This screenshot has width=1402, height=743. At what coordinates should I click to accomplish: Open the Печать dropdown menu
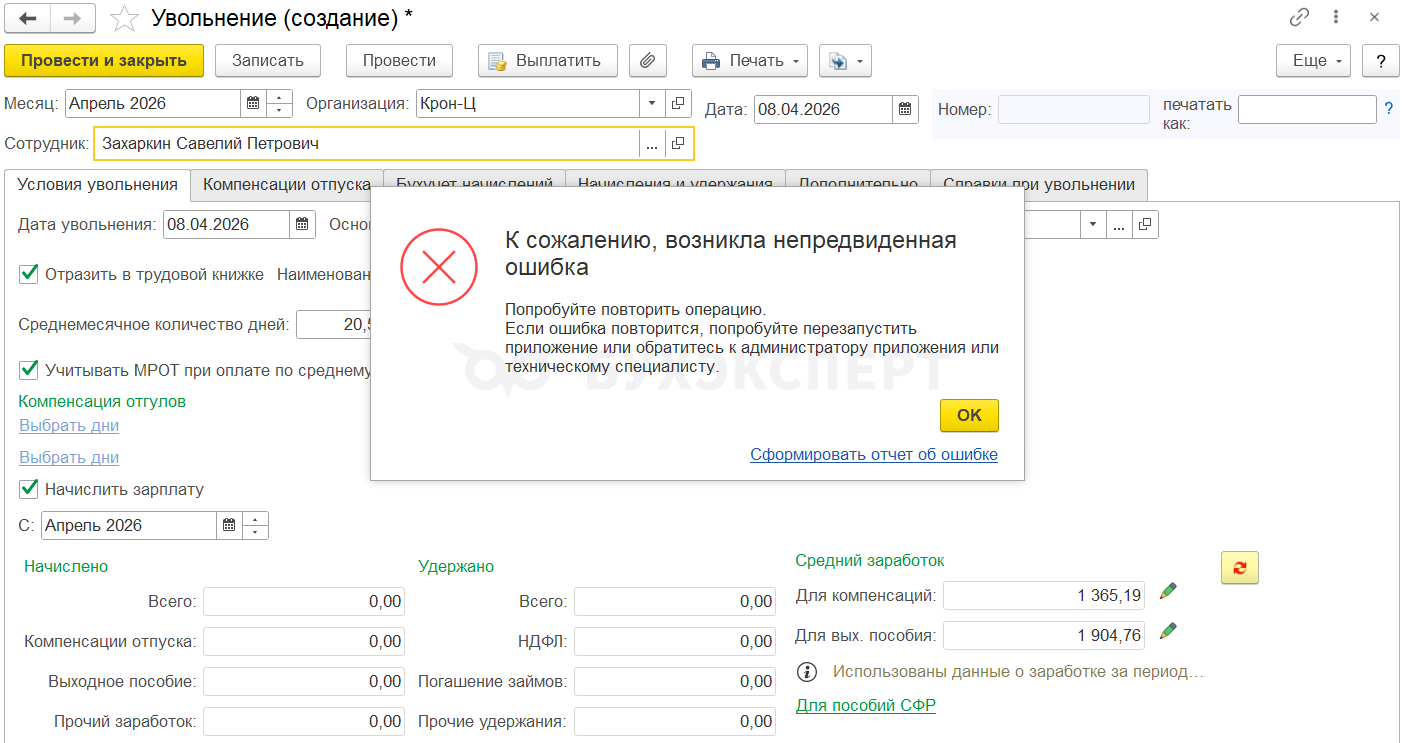[750, 61]
